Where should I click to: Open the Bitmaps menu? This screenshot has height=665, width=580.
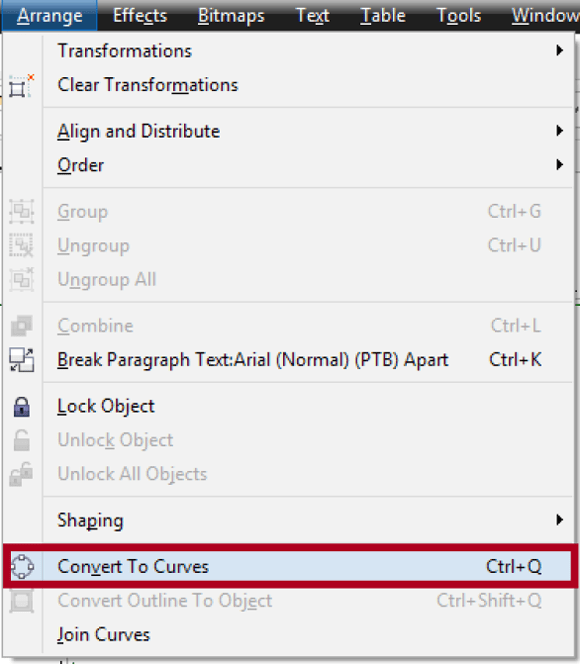point(231,16)
